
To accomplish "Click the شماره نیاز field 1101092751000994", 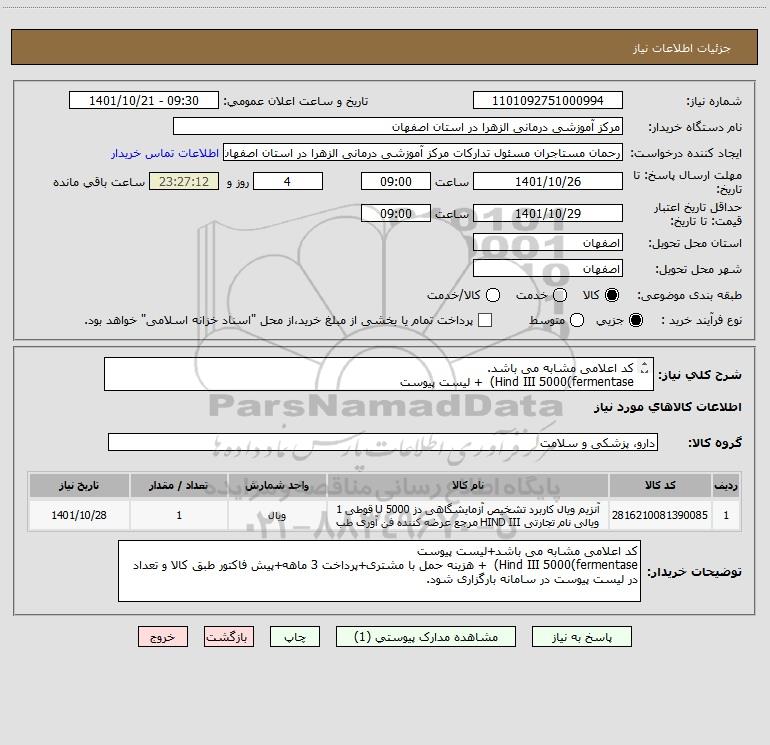I will click(x=548, y=100).
